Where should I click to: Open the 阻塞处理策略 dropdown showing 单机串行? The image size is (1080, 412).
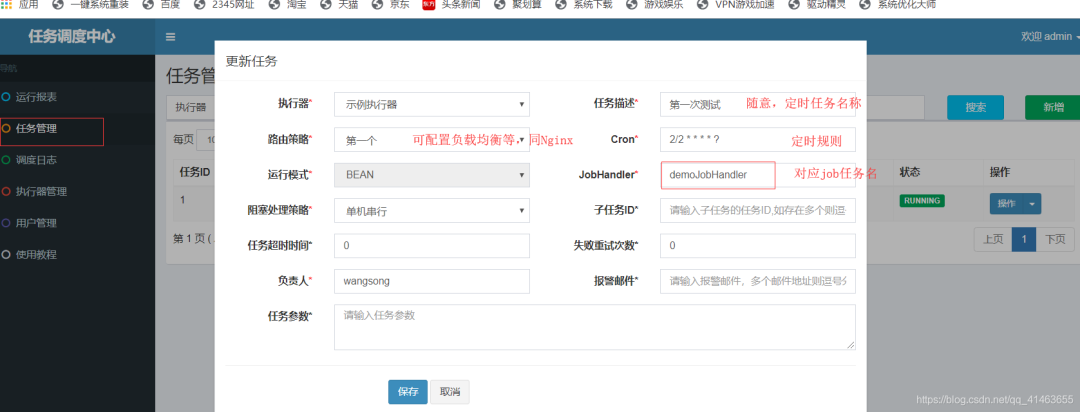(x=432, y=211)
